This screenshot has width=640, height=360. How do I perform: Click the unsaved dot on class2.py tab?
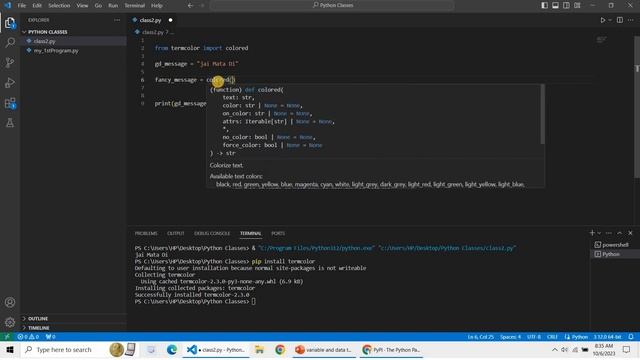[171, 20]
